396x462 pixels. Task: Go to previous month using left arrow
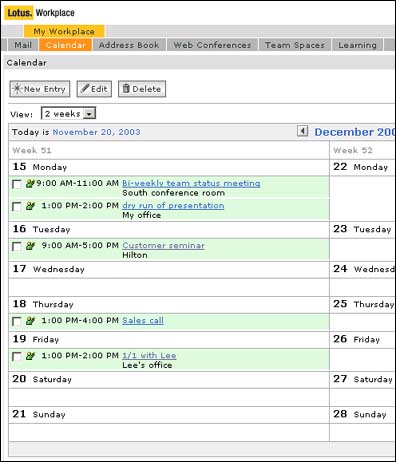(302, 131)
